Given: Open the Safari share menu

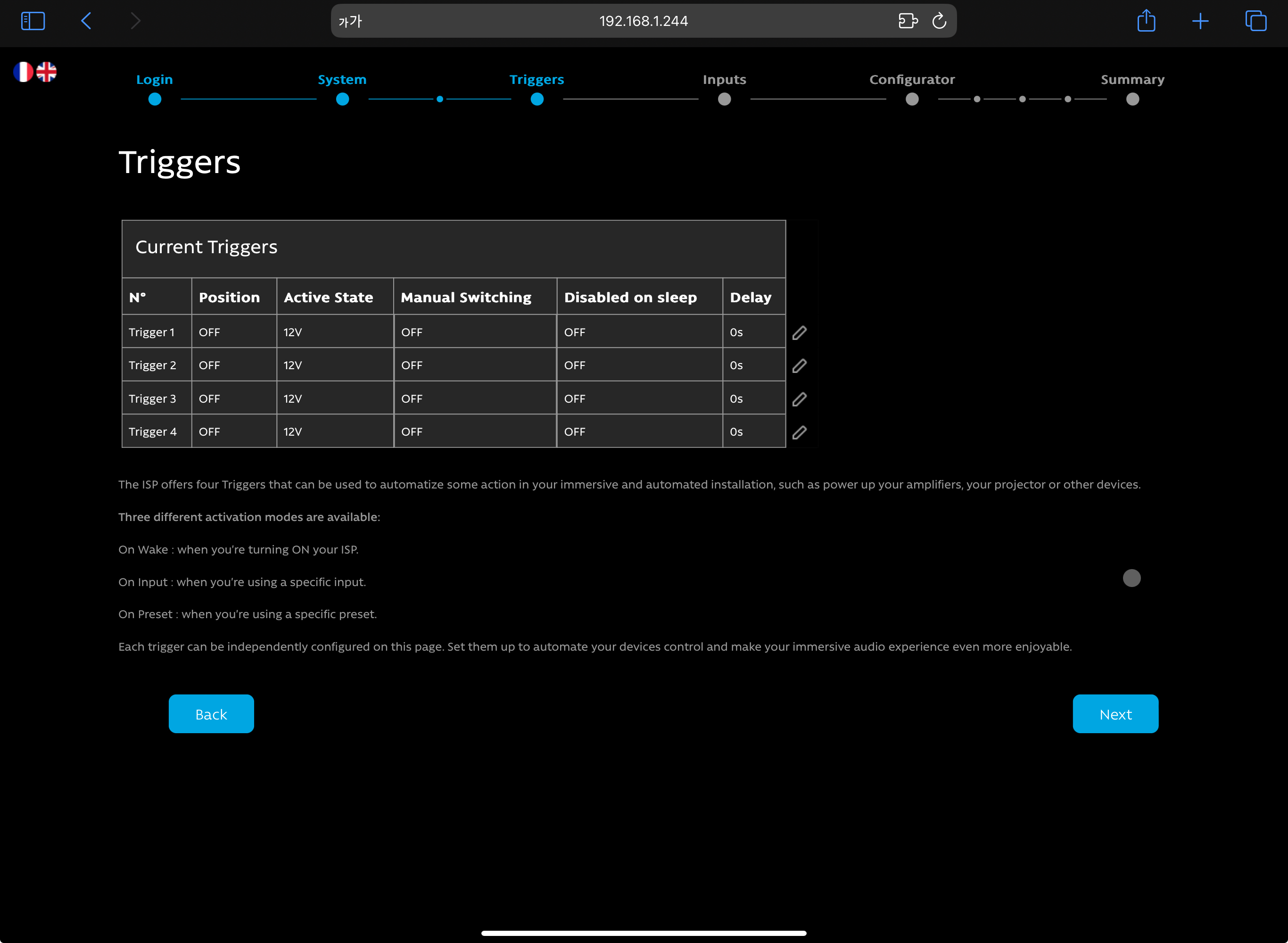Looking at the screenshot, I should [x=1145, y=21].
